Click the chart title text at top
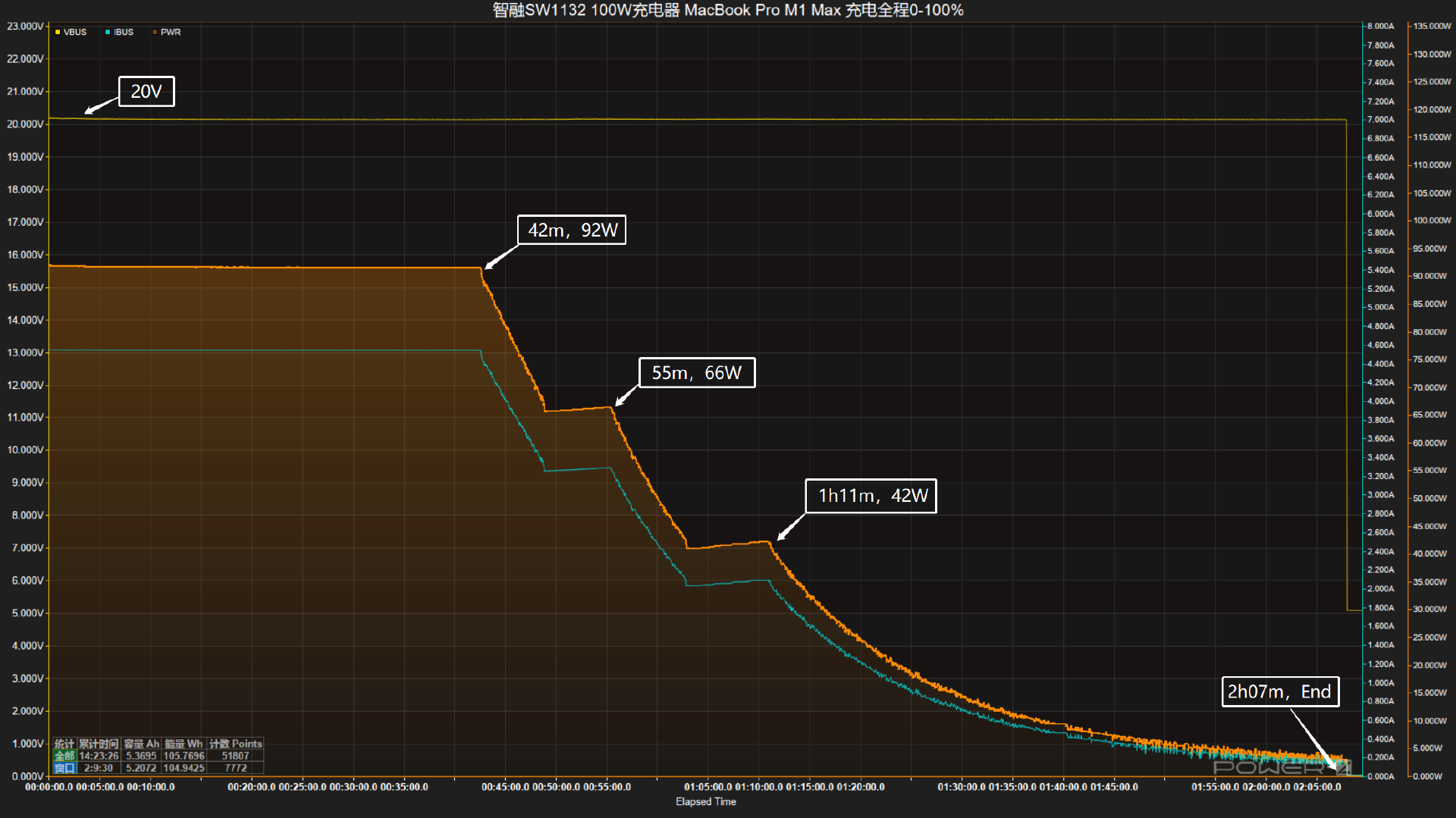This screenshot has width=1456, height=818. click(728, 11)
